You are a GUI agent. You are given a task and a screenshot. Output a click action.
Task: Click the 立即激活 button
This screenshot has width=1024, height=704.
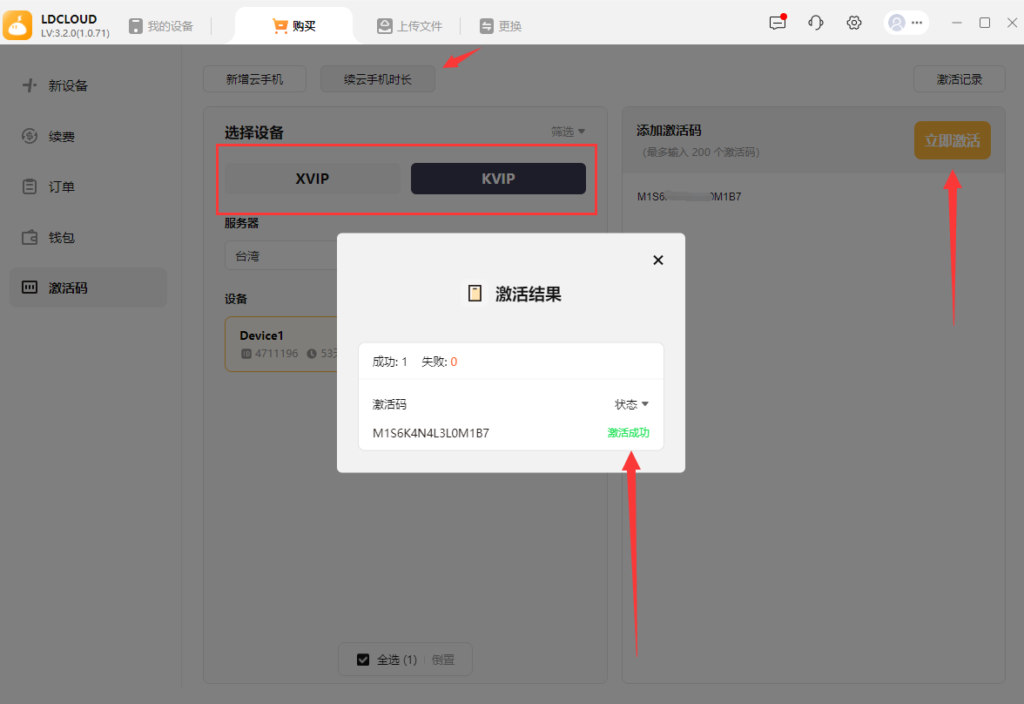click(952, 141)
